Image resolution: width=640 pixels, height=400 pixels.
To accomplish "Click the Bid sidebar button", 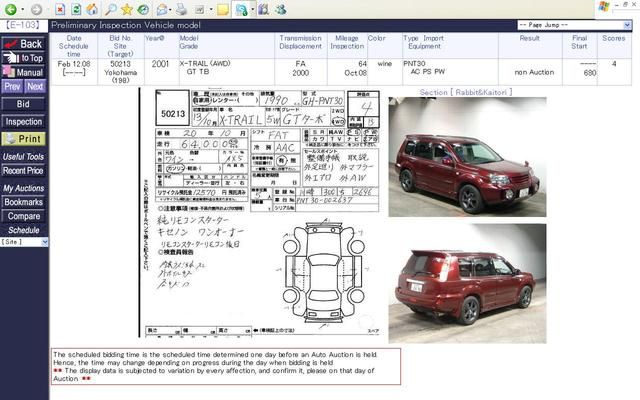I will pyautogui.click(x=24, y=104).
